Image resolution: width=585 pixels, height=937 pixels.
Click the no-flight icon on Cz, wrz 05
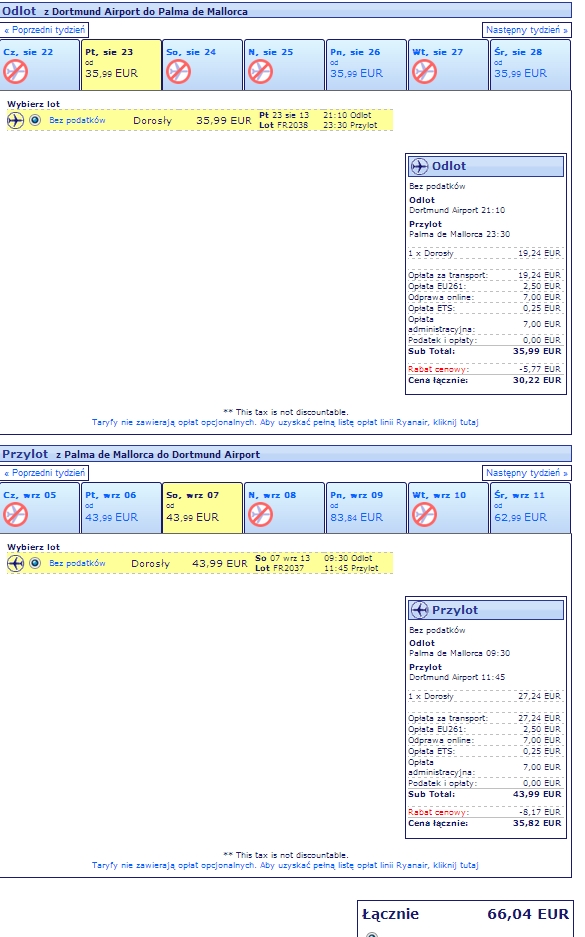pyautogui.click(x=16, y=515)
